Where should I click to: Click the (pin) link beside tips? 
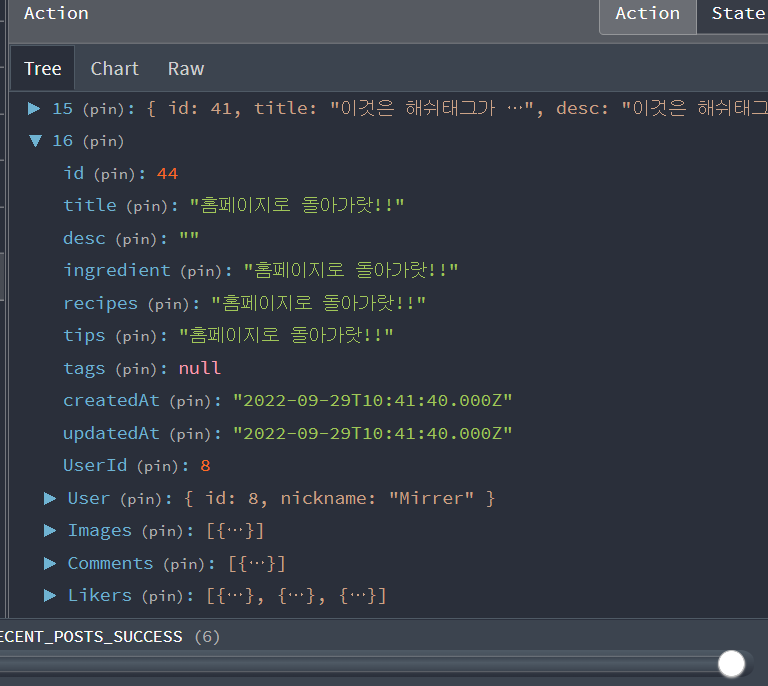click(136, 336)
